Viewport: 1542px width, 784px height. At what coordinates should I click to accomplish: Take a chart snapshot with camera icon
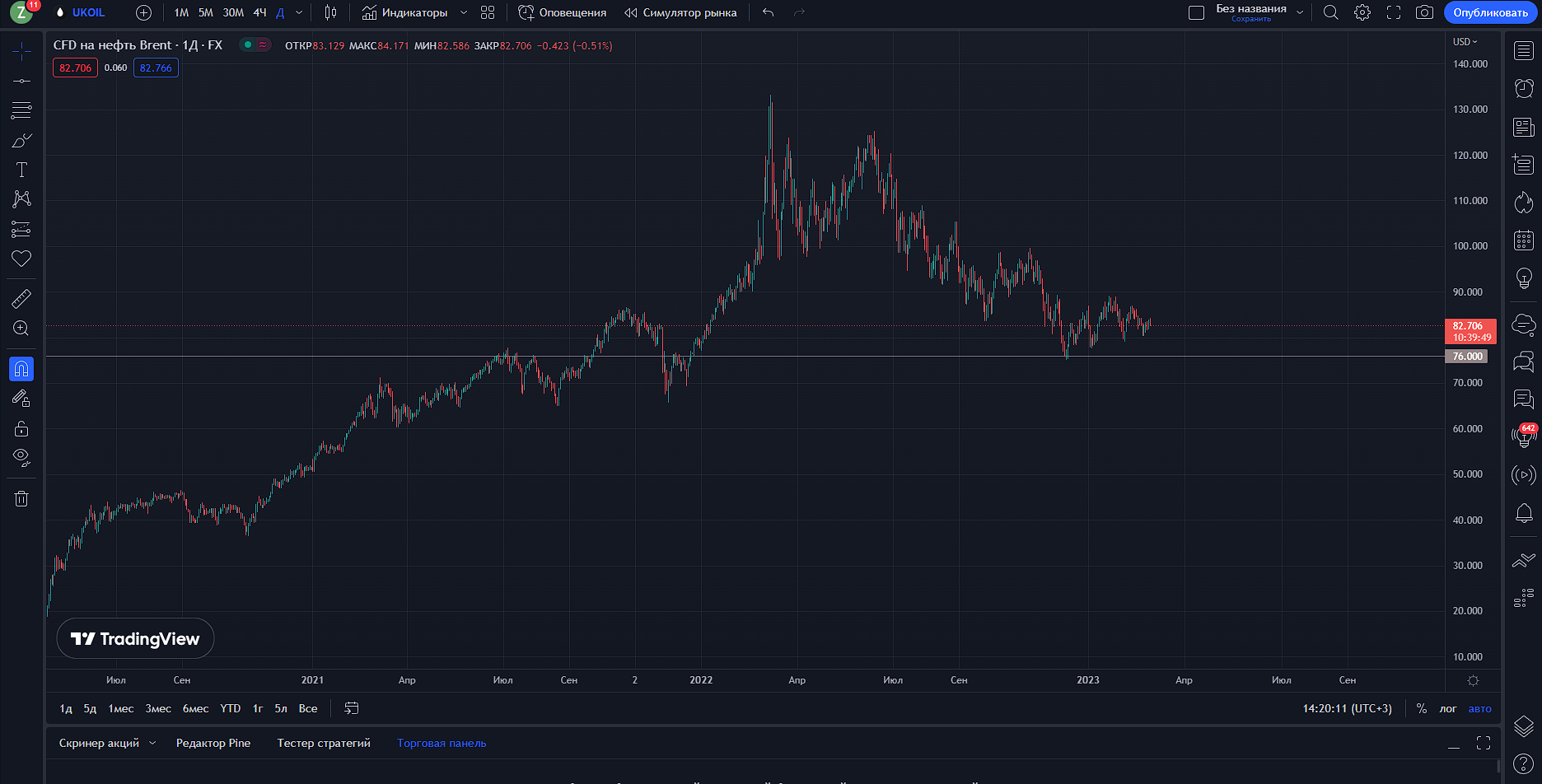click(x=1424, y=12)
